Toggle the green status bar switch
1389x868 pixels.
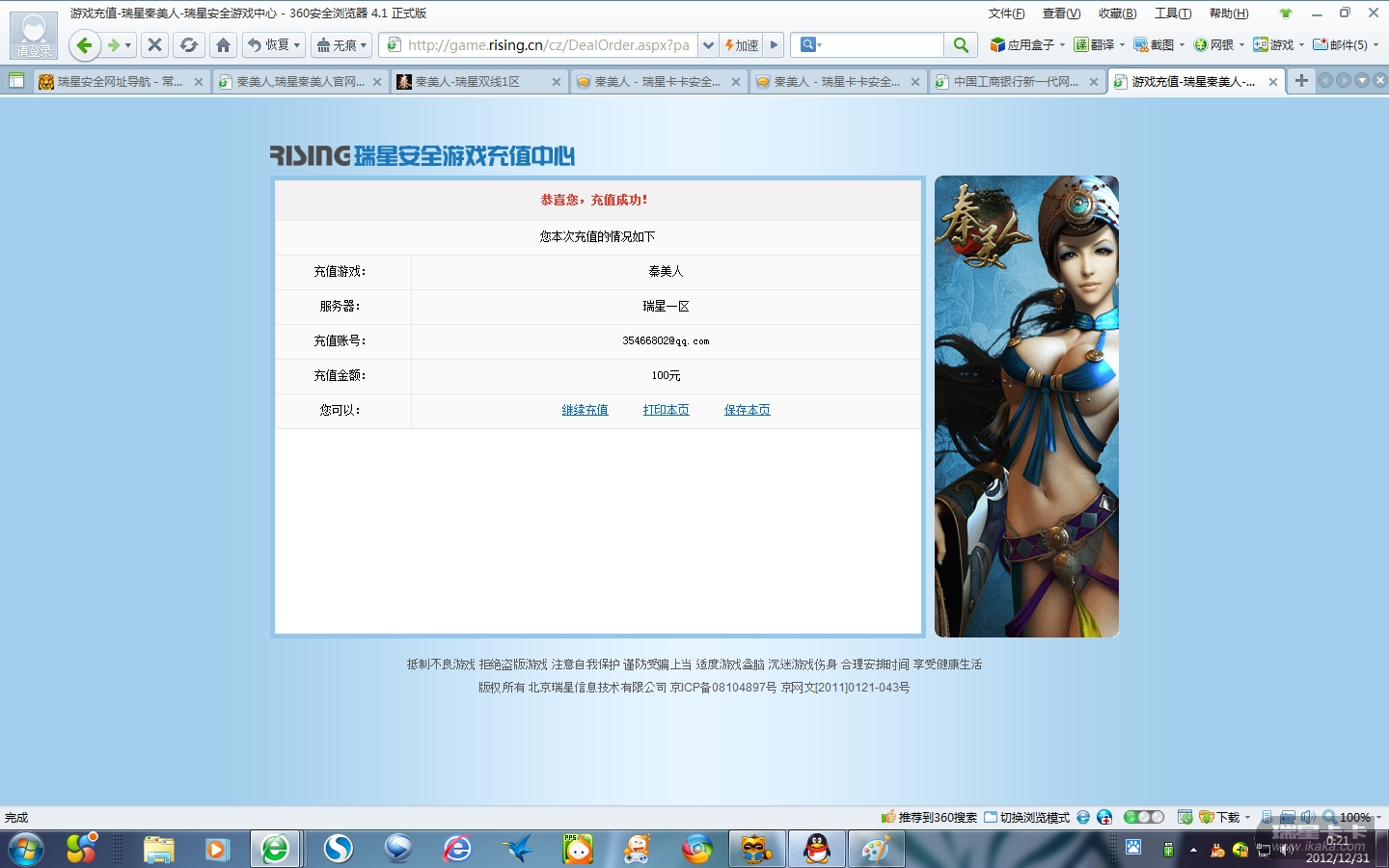coord(1144,817)
